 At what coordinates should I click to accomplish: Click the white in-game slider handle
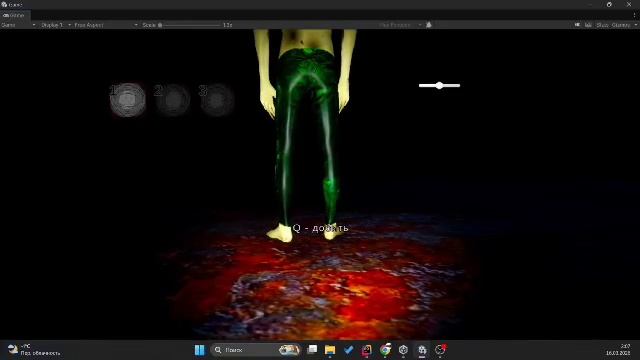(x=439, y=85)
